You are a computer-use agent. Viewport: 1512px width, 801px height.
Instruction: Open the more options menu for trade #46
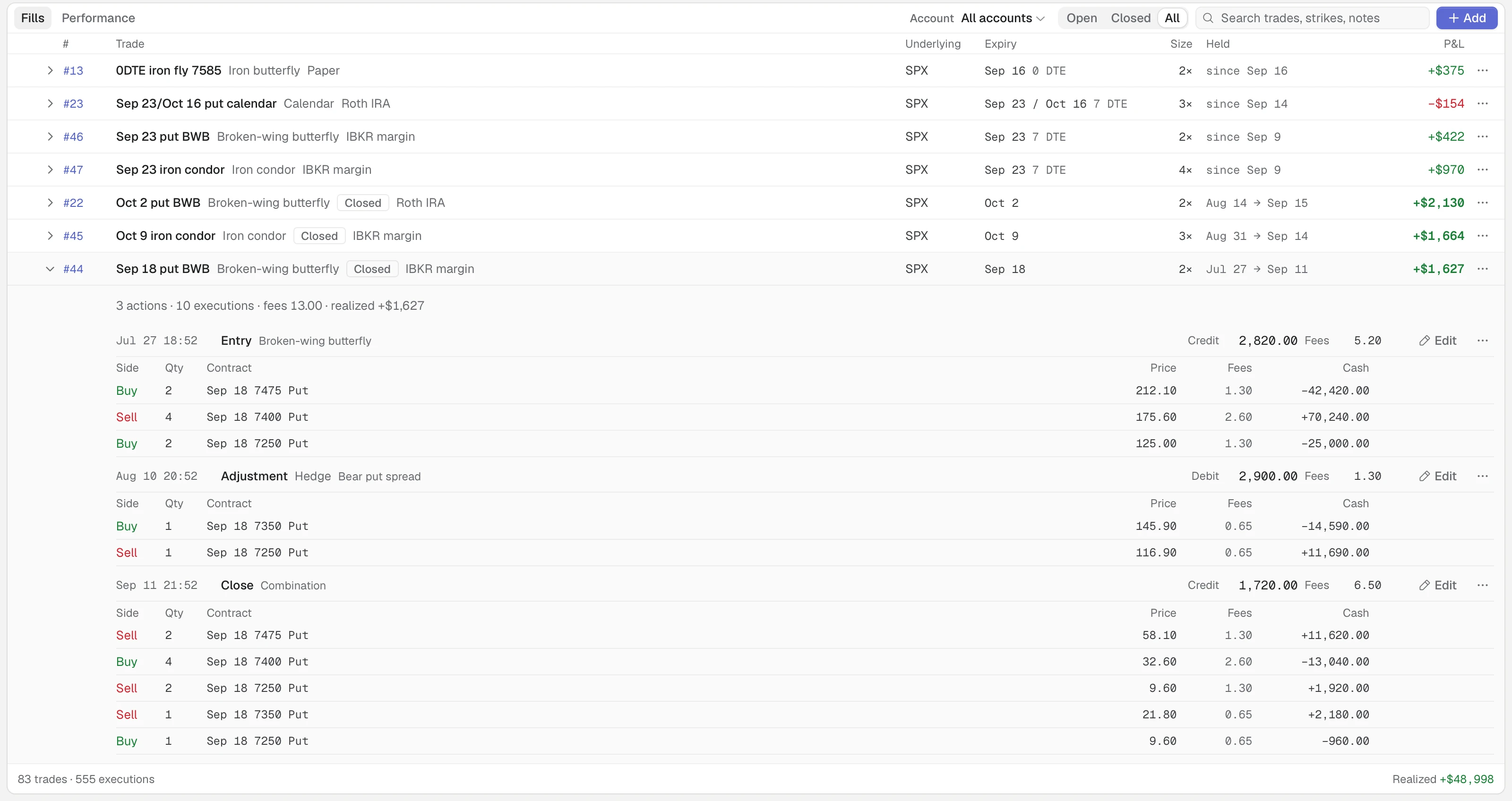(1482, 136)
